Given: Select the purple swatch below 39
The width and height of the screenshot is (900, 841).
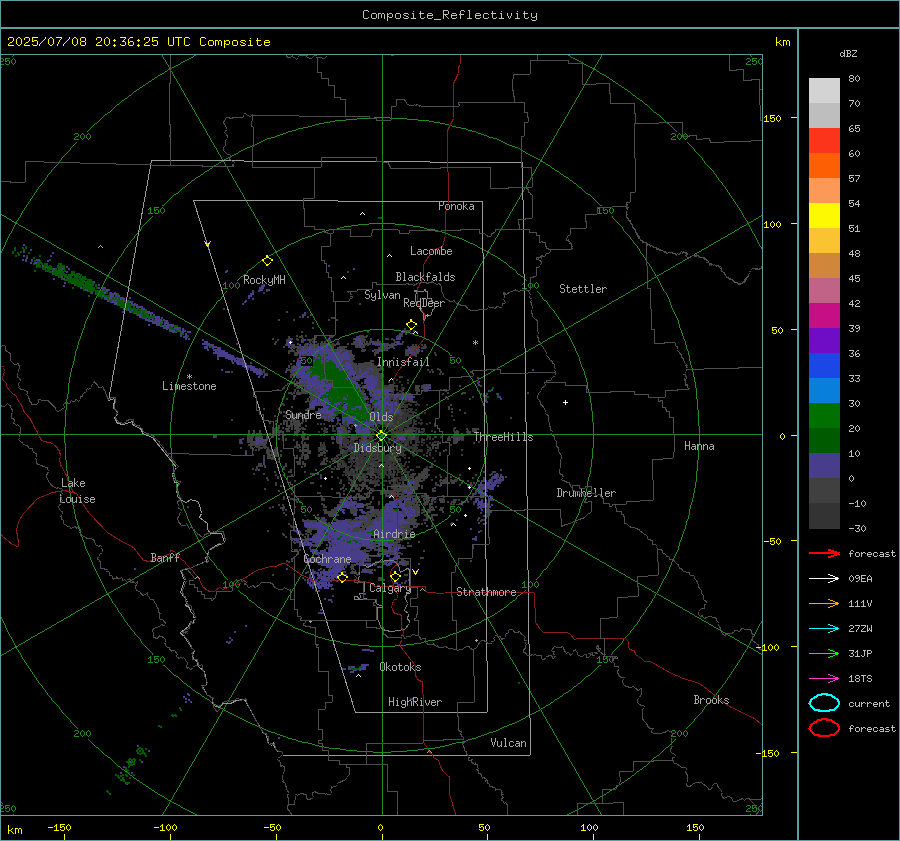Looking at the screenshot, I should (824, 340).
